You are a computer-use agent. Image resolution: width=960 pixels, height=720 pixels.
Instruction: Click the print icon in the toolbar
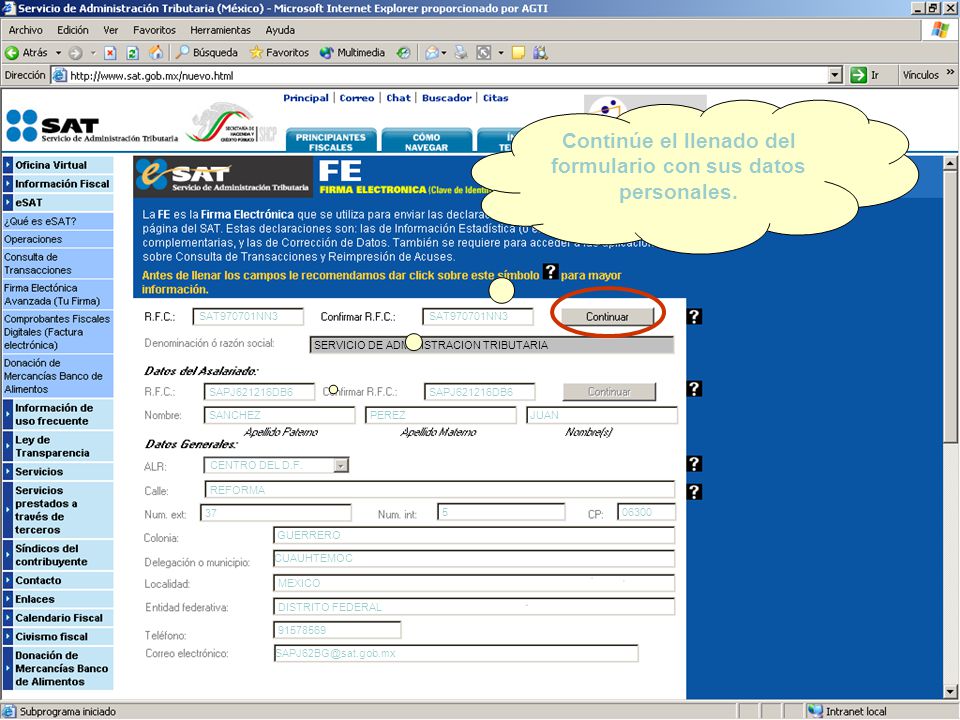(461, 53)
